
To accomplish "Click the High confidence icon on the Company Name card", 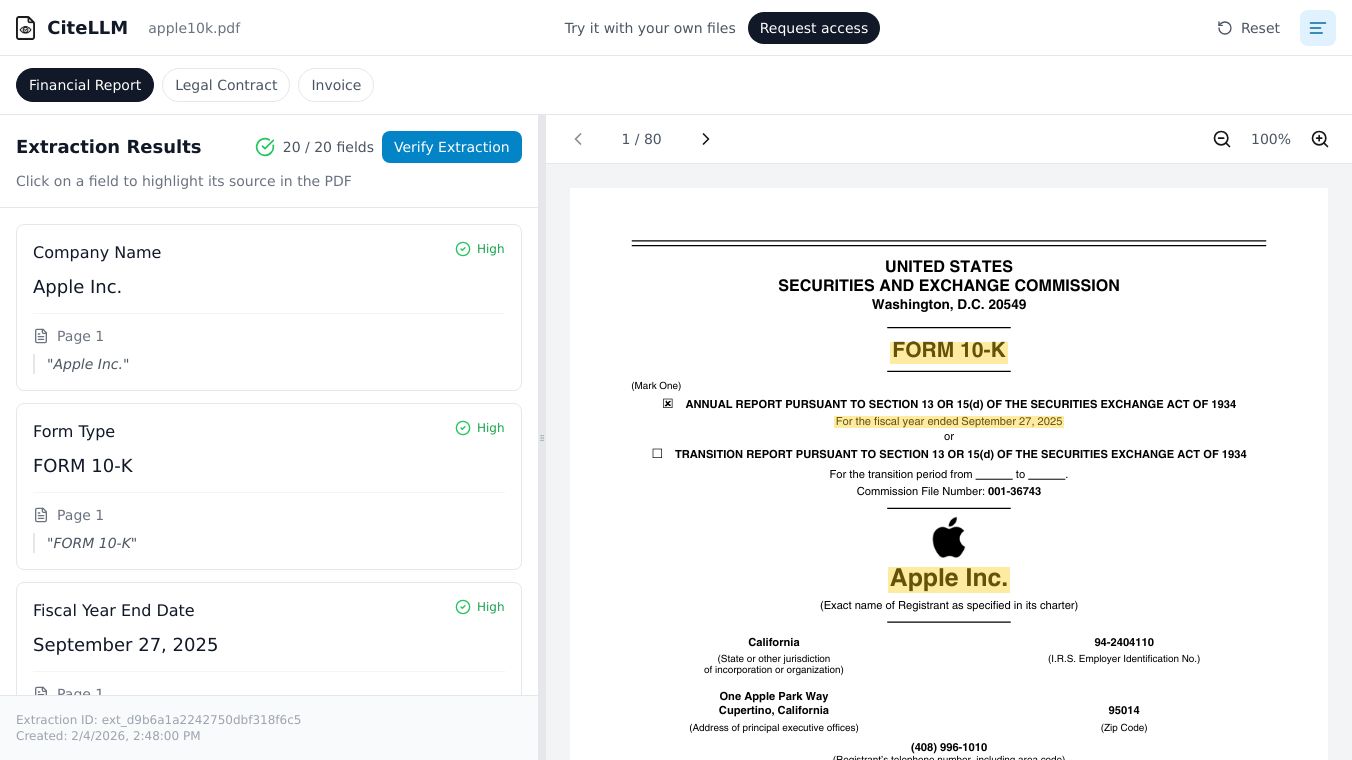I will coord(463,249).
